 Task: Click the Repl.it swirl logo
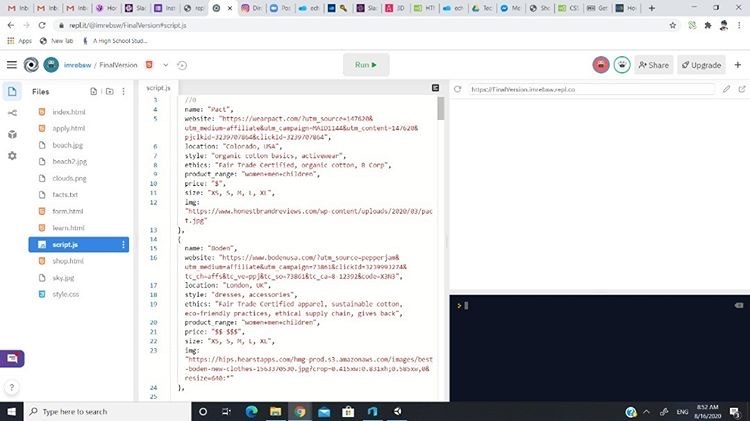click(31, 65)
